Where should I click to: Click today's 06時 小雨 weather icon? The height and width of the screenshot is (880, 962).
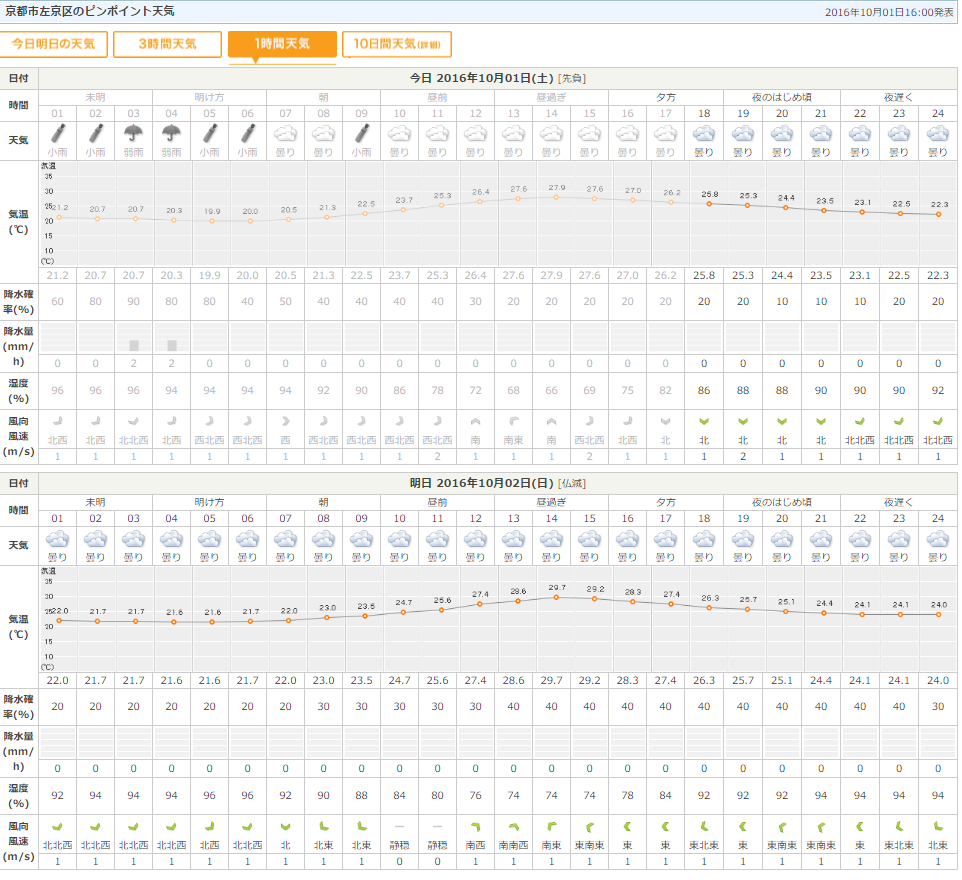coord(247,133)
